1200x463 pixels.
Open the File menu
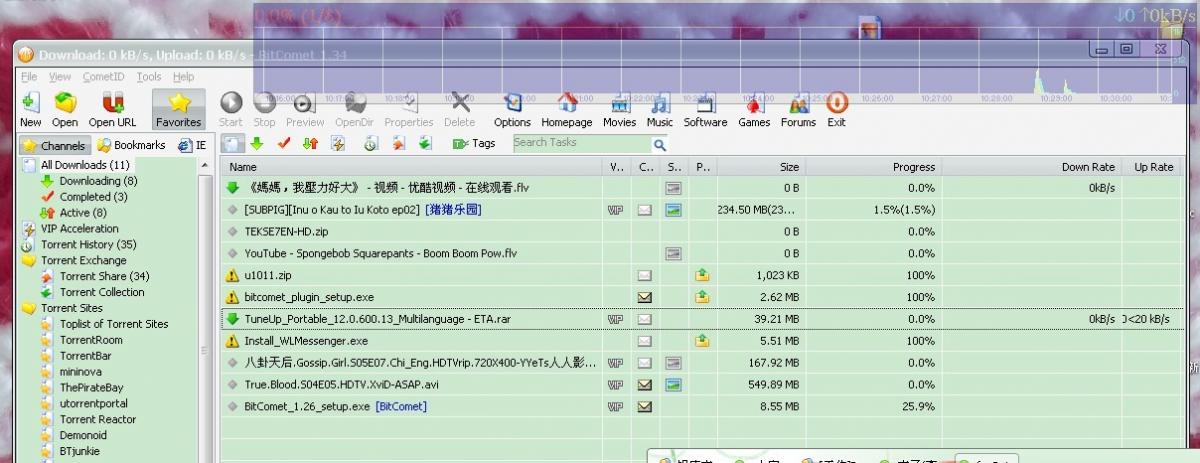click(28, 76)
